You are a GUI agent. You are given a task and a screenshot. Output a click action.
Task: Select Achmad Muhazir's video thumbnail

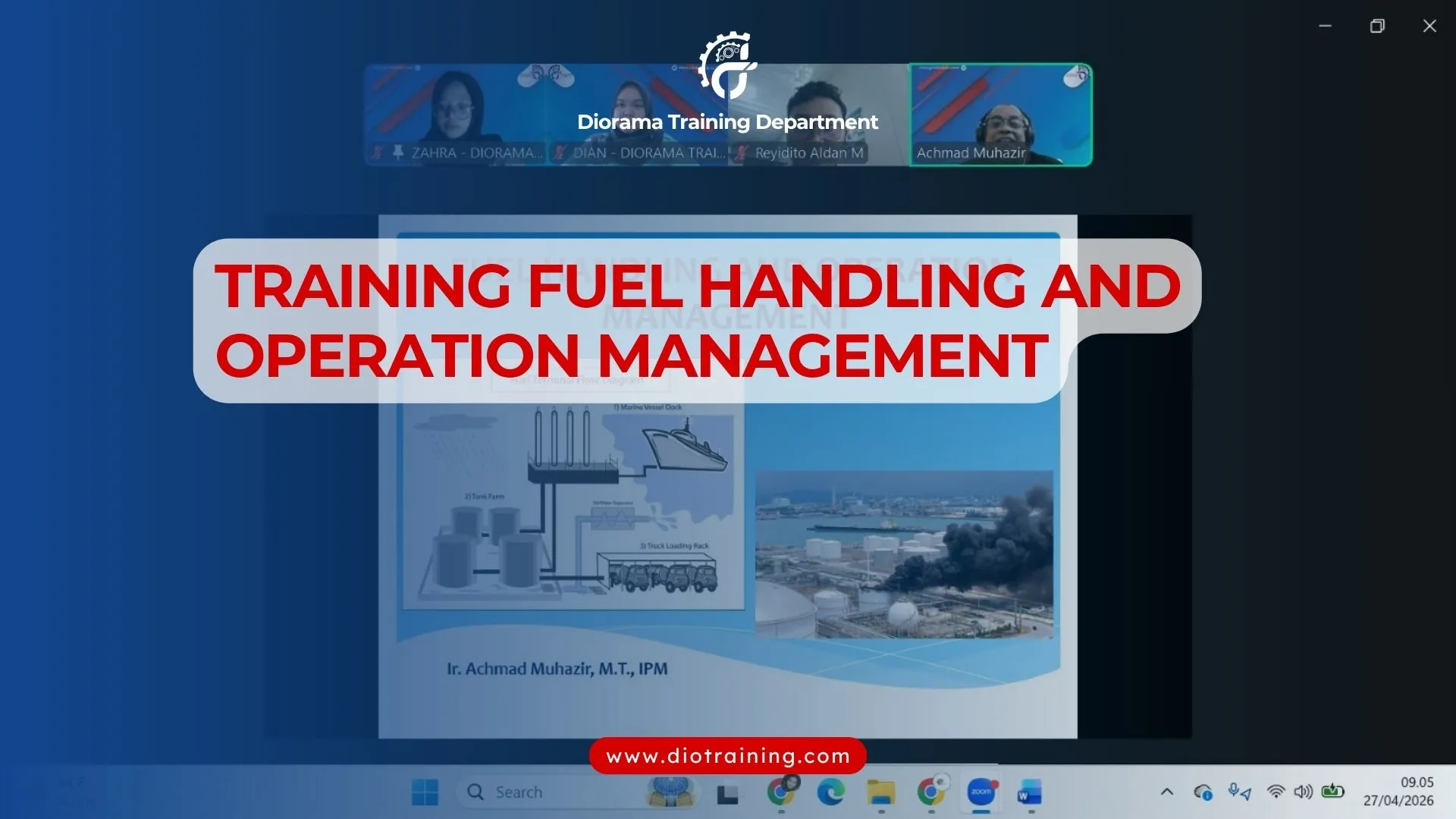click(x=1001, y=114)
